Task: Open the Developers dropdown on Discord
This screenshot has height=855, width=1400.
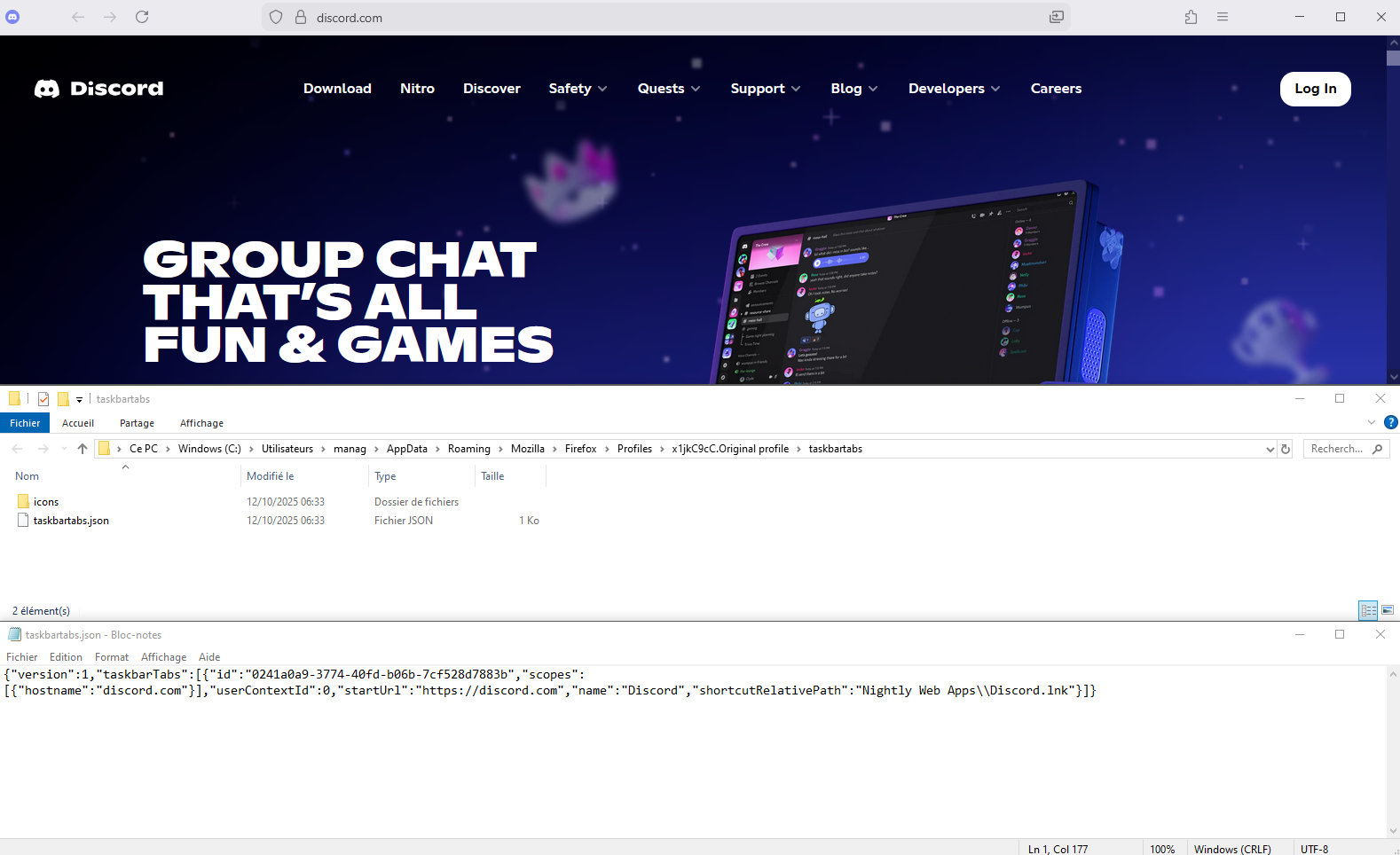Action: (x=955, y=89)
